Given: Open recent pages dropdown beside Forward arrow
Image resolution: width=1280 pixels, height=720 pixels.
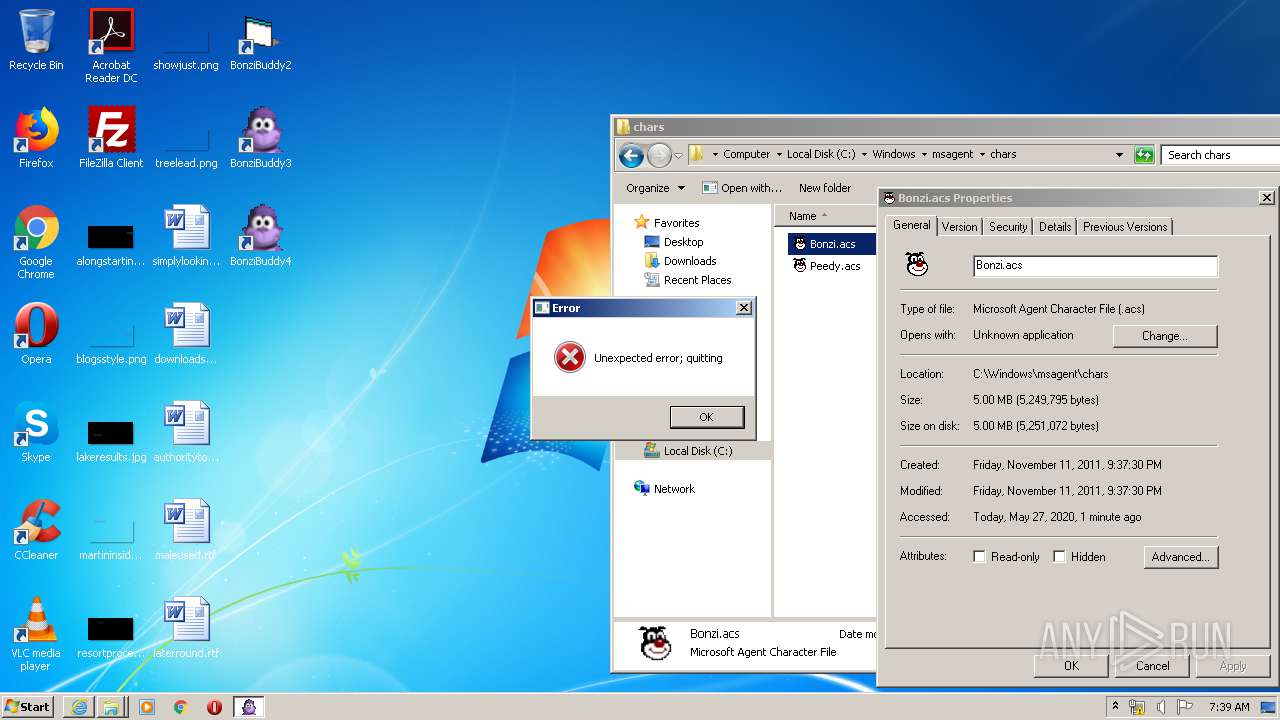Looking at the screenshot, I should (x=678, y=155).
